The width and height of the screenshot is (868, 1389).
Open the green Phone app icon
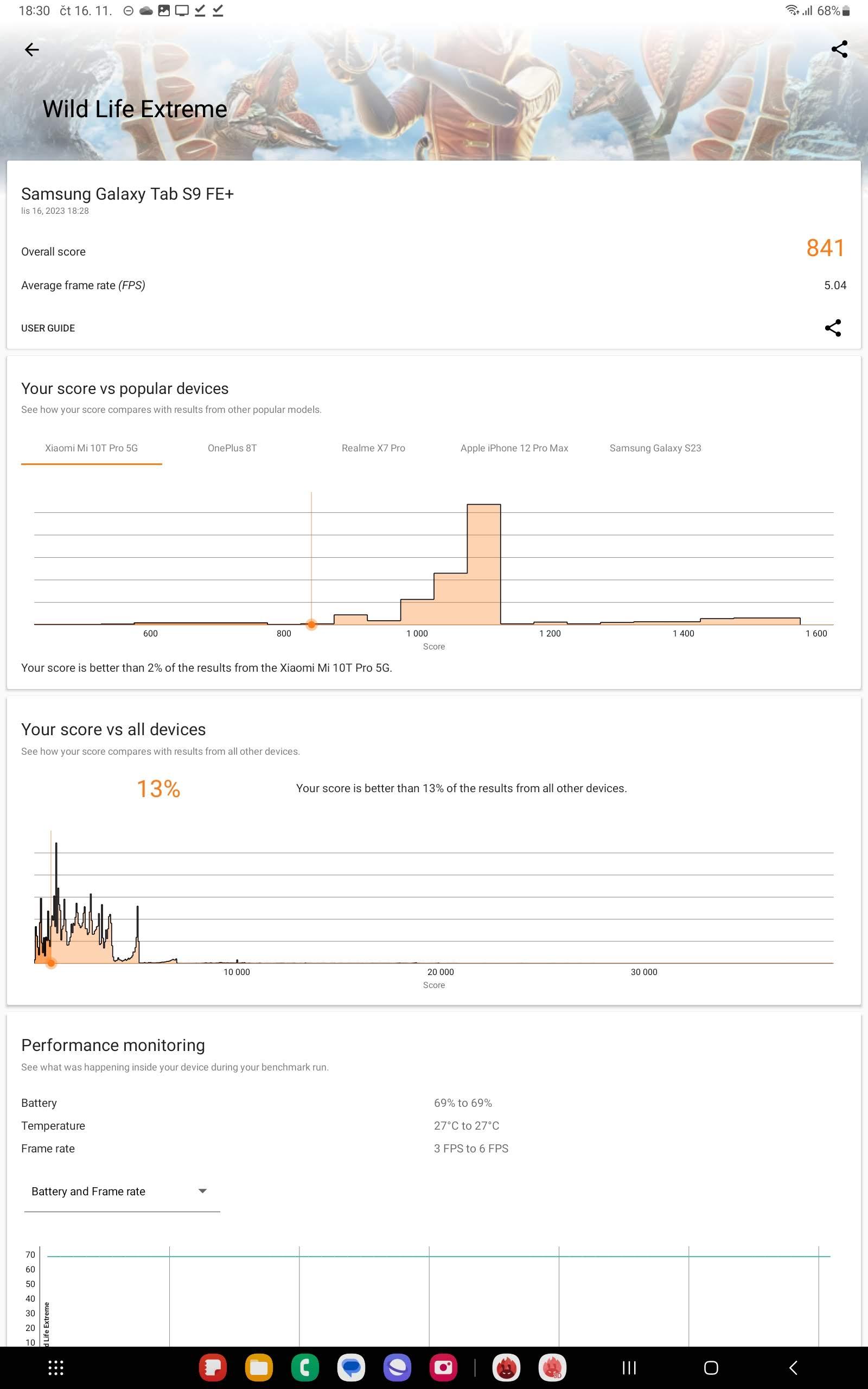click(x=305, y=1368)
